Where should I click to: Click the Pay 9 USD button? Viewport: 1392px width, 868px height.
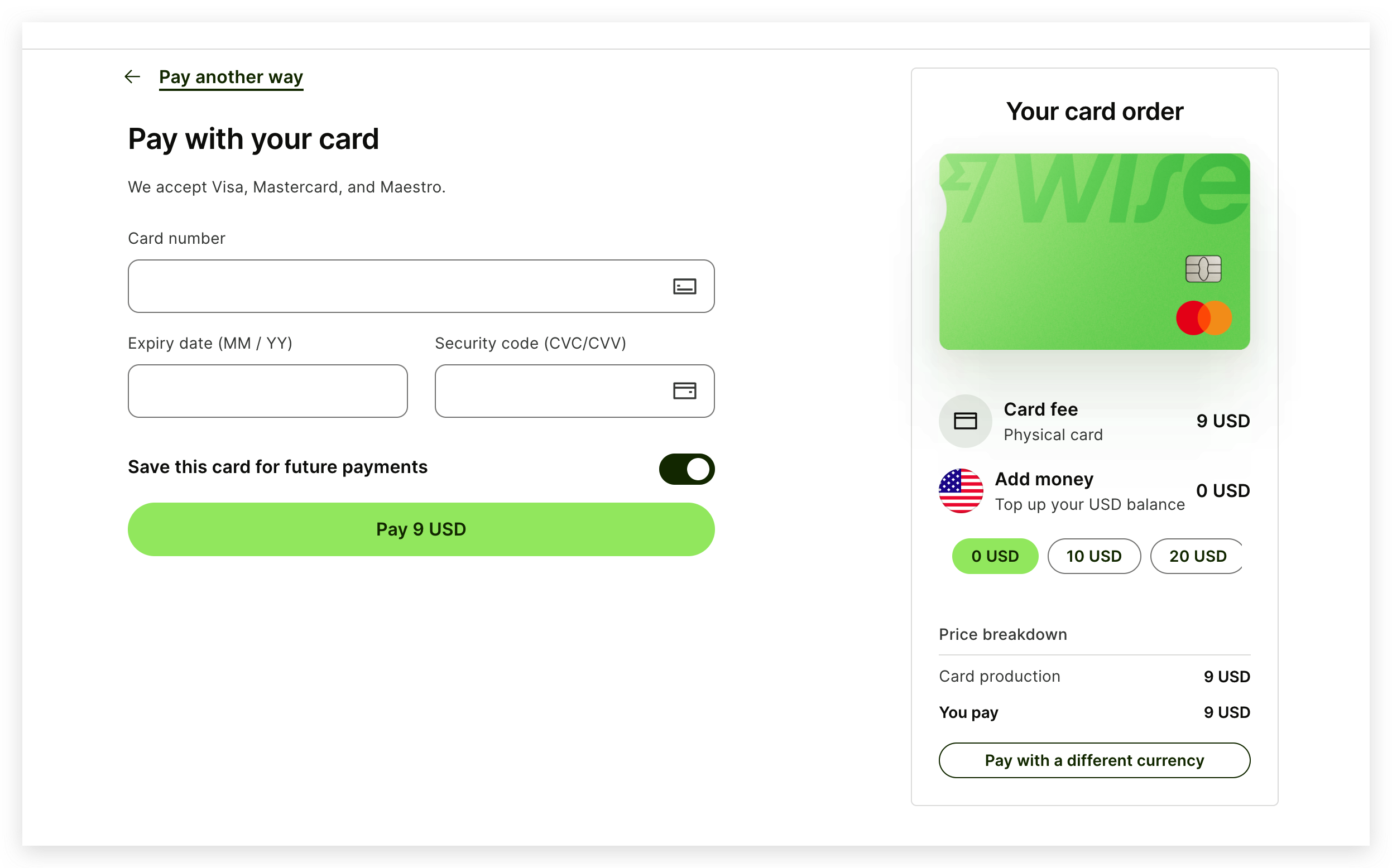(421, 529)
